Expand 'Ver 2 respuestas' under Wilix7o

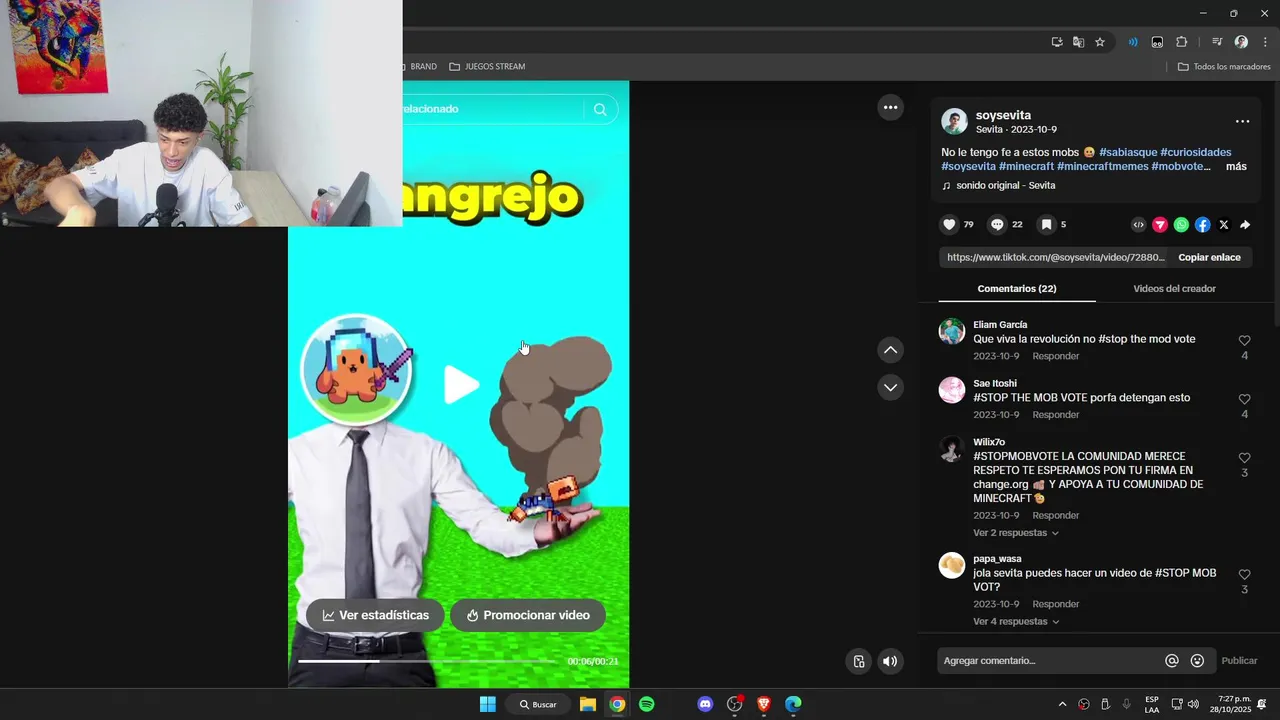tap(1016, 533)
